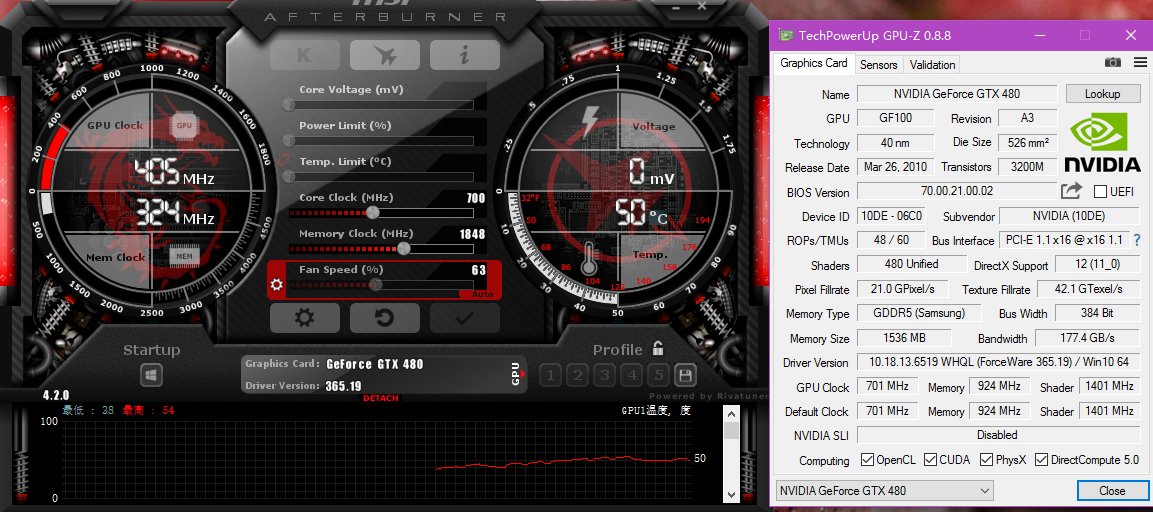This screenshot has height=512, width=1153.
Task: Click the GPU temperature monitoring graph
Action: 376,460
